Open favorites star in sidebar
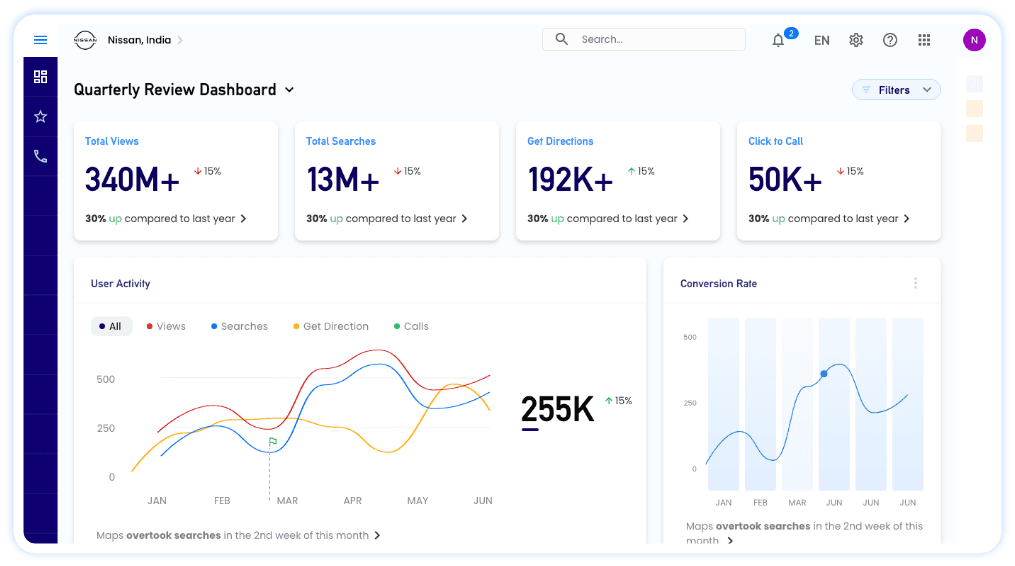 tap(40, 117)
